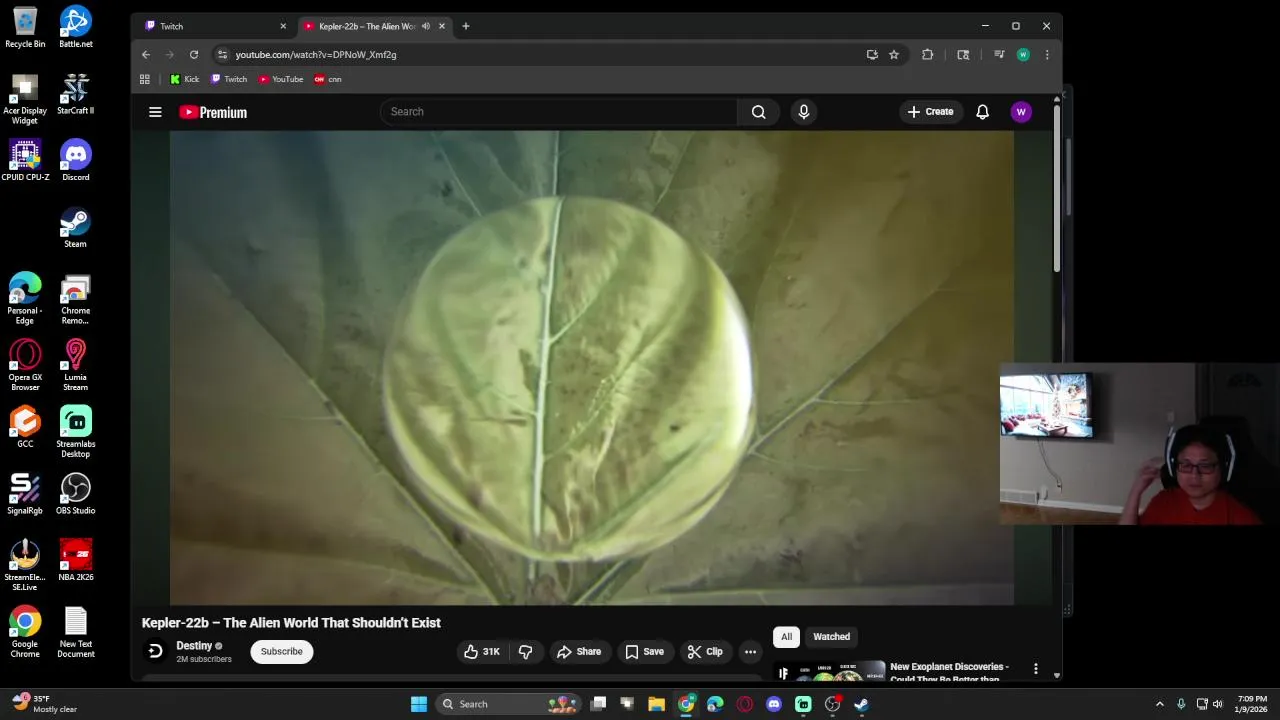Select the All filter chip

786,637
